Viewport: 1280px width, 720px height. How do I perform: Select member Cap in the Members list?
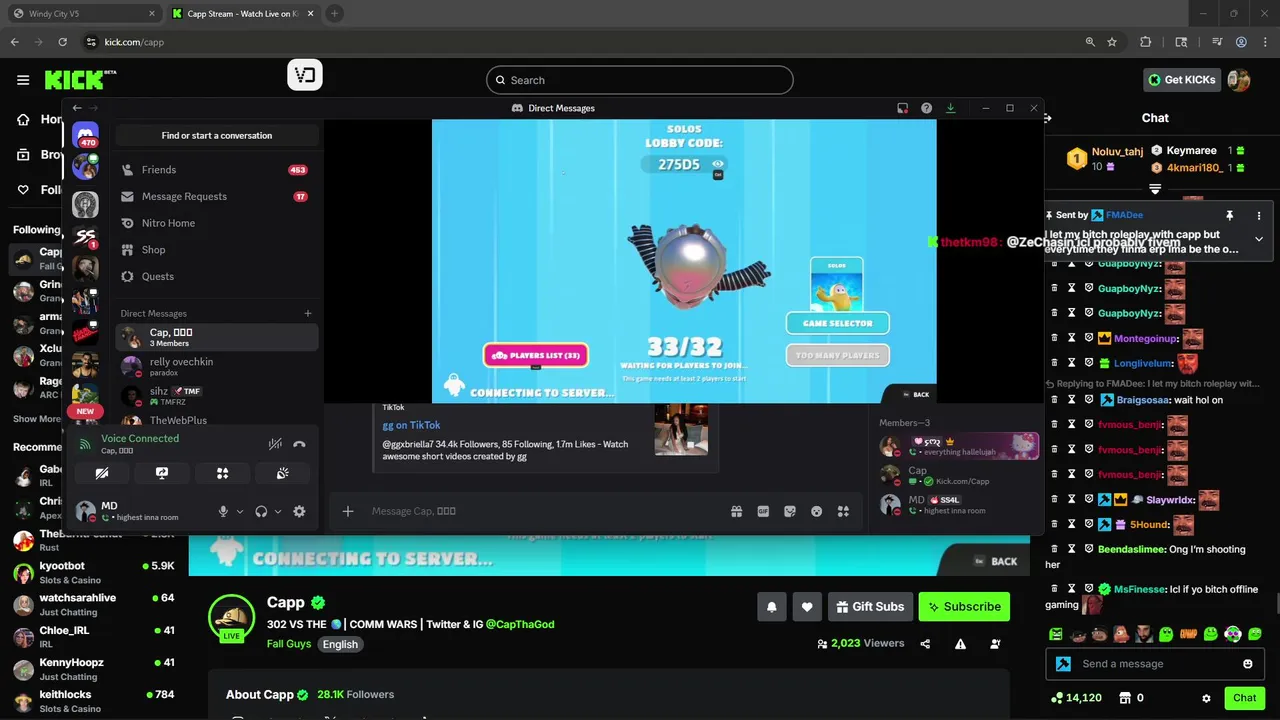click(958, 475)
